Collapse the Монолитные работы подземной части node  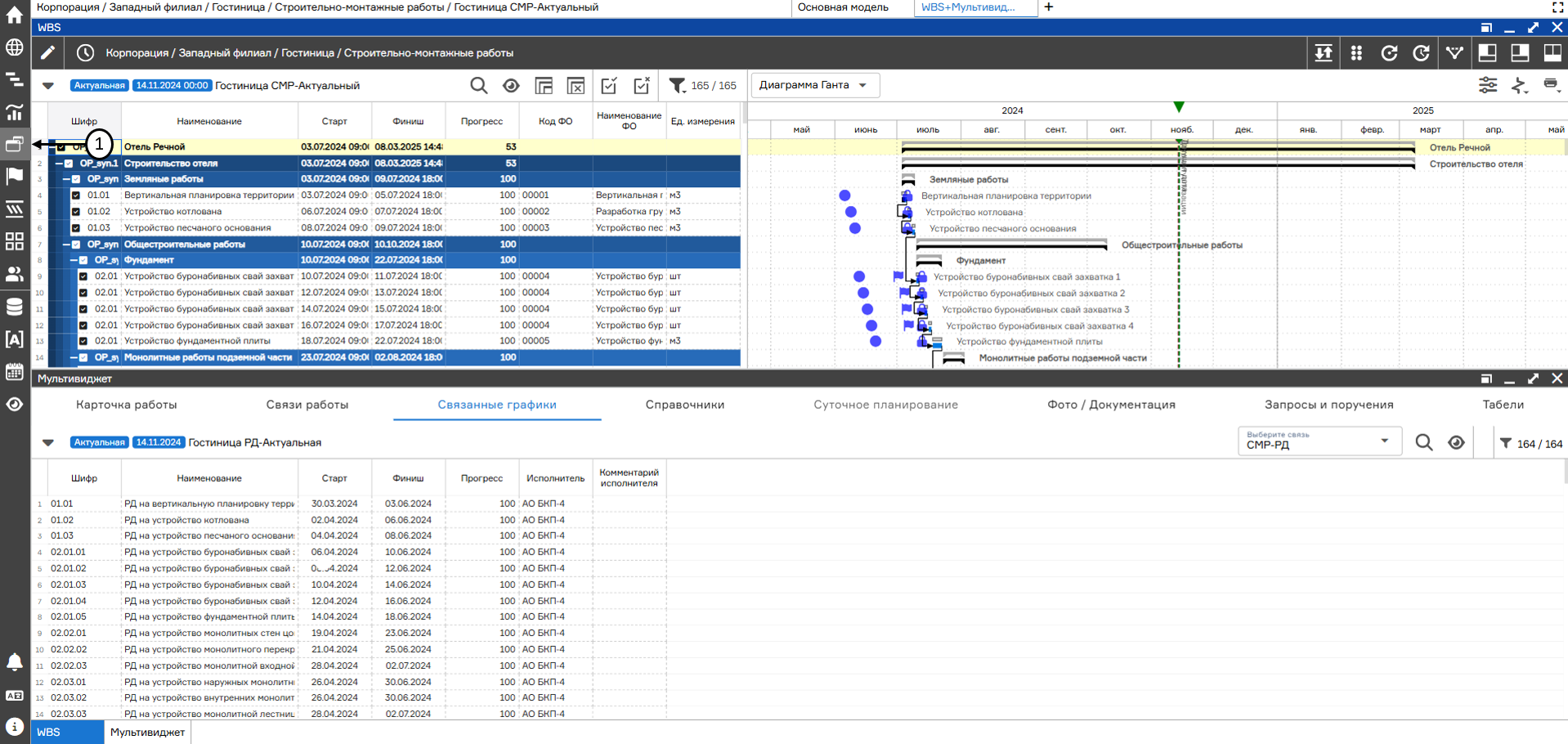point(74,357)
